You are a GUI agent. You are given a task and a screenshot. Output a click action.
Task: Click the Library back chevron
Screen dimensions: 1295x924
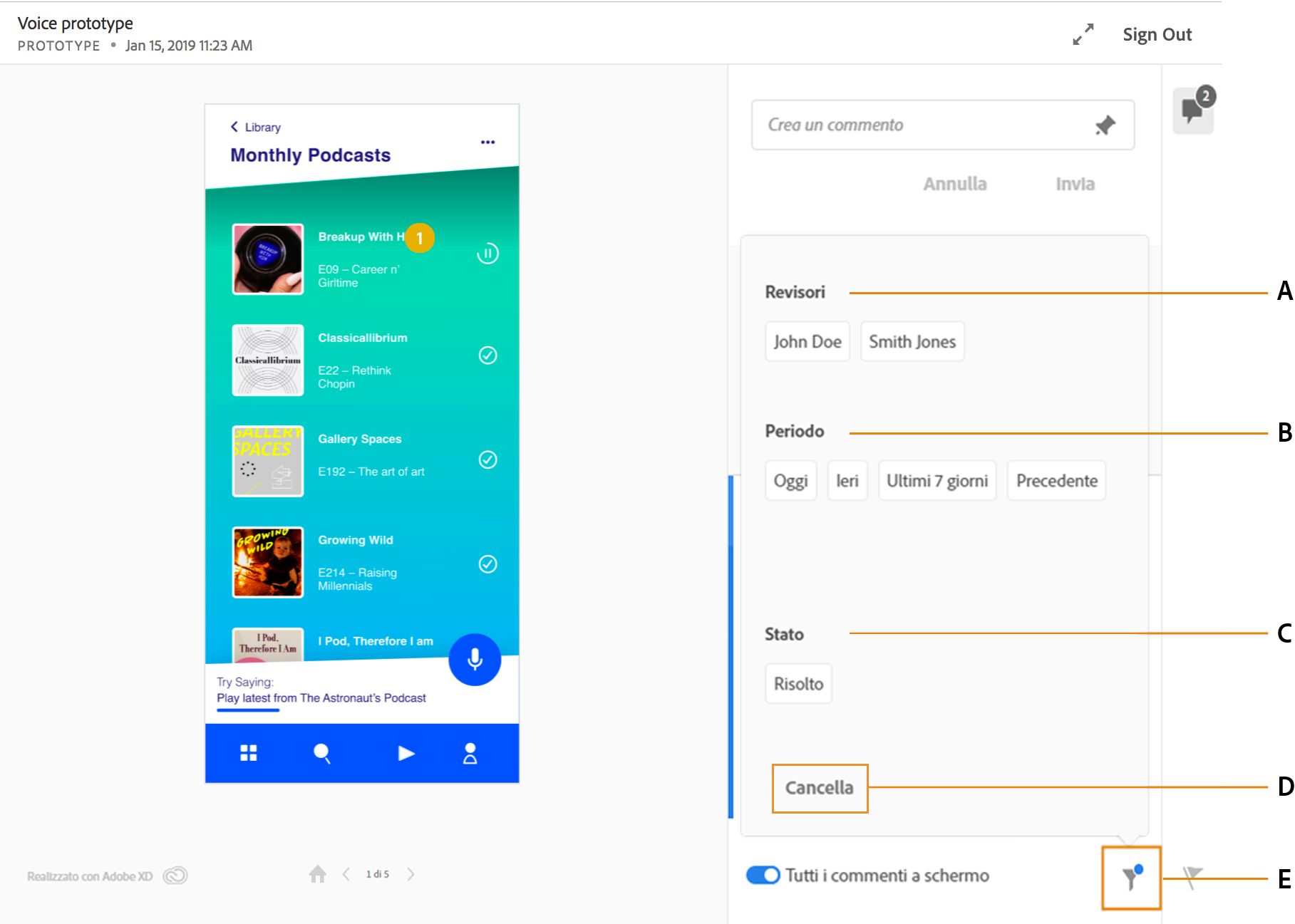click(234, 127)
